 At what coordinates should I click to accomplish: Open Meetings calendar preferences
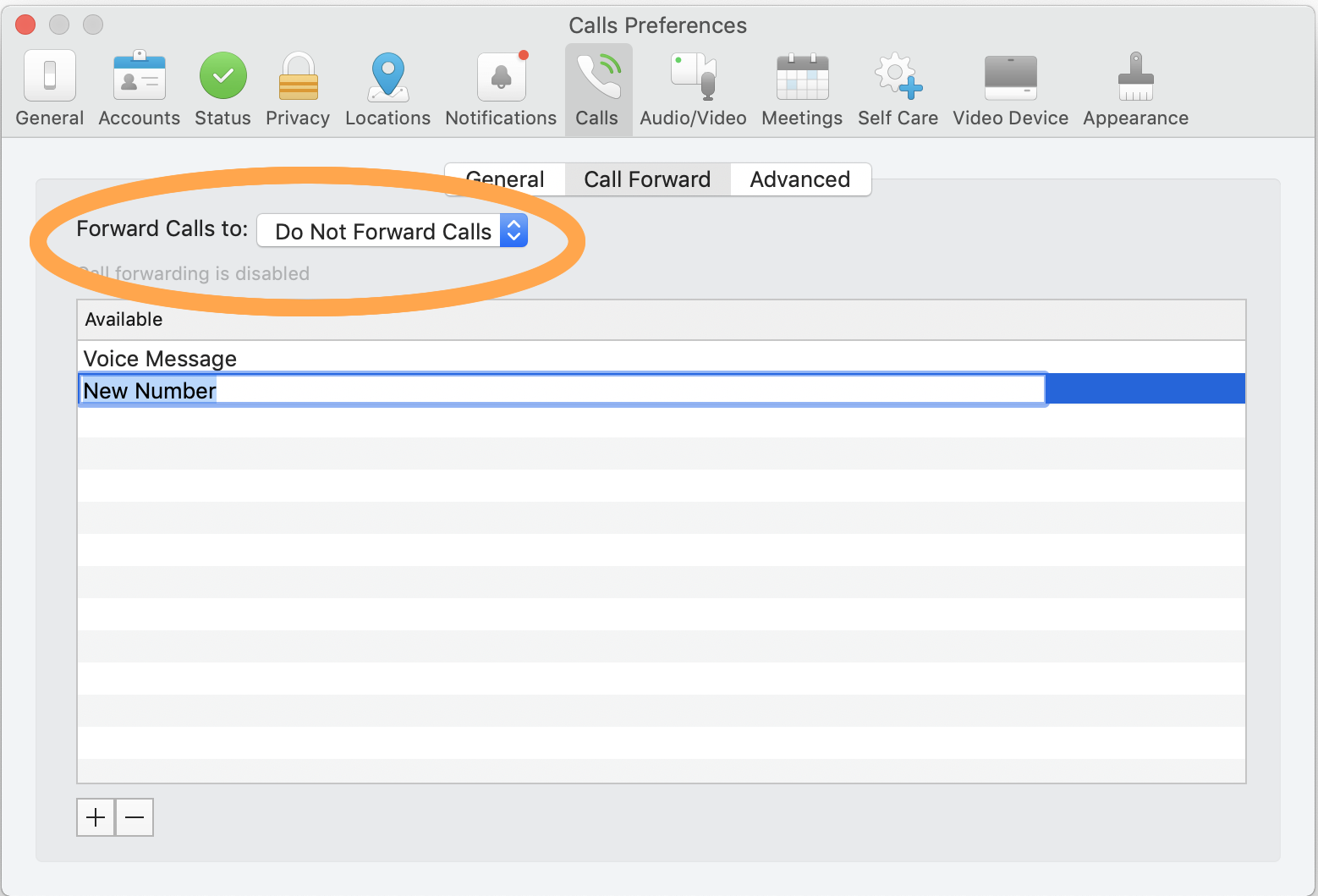(x=802, y=89)
